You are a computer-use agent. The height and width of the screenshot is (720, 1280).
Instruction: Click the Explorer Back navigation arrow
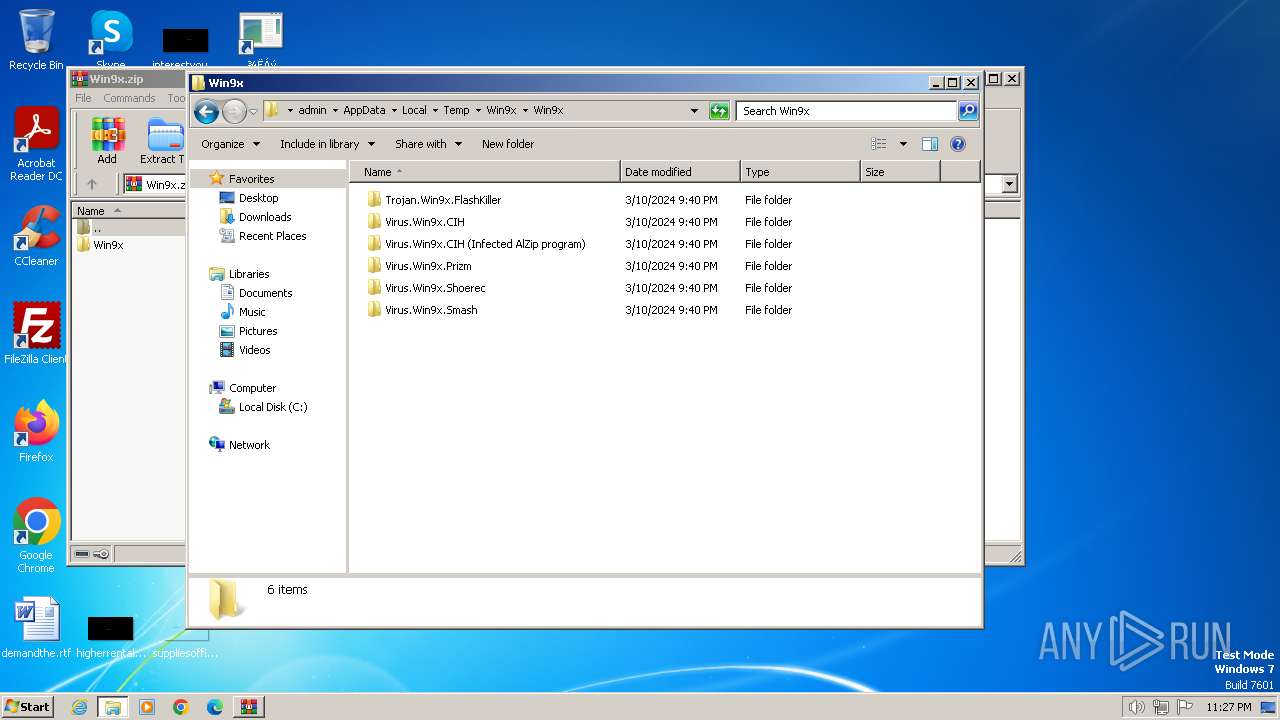206,111
